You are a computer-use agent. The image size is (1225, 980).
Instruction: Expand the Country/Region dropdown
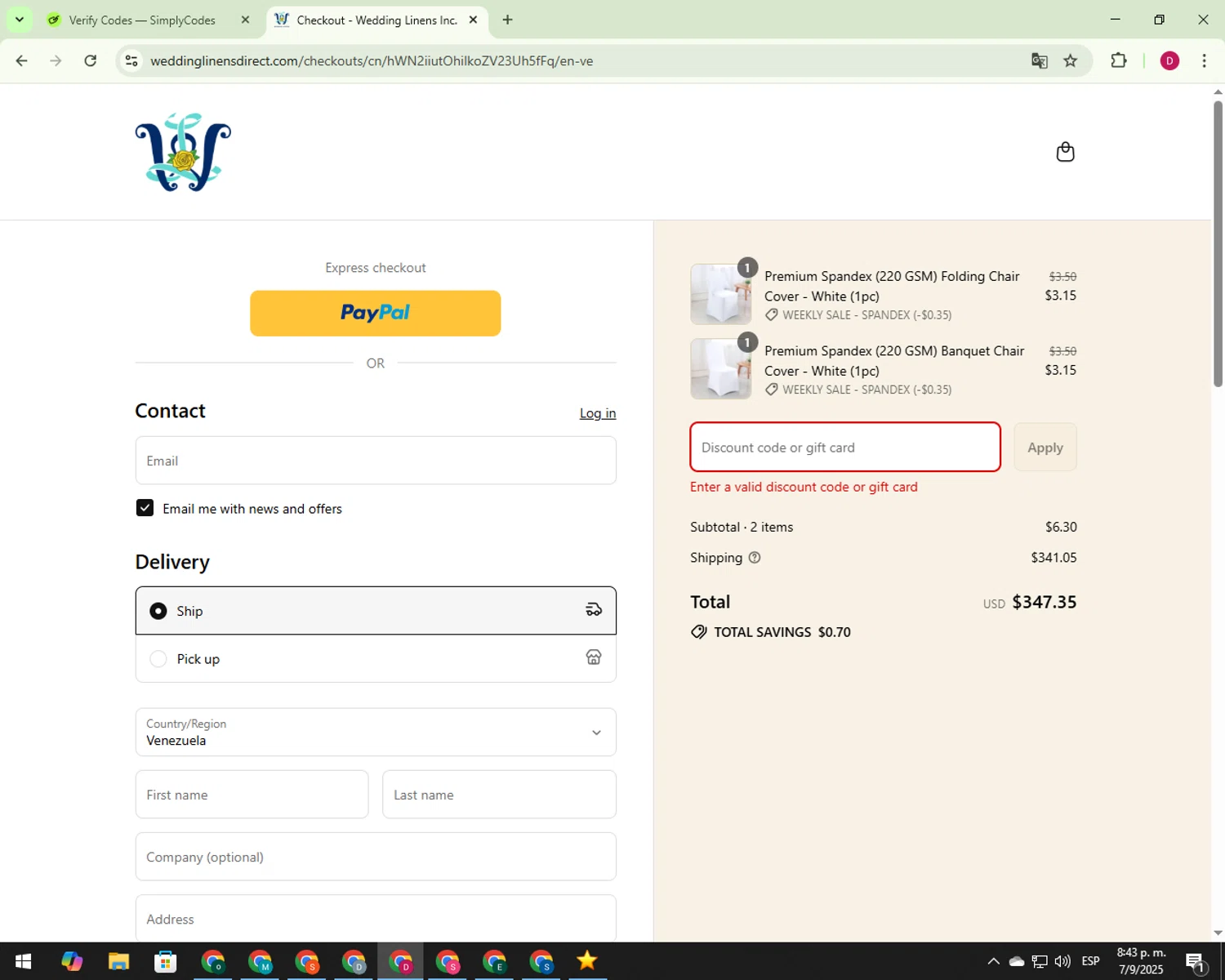click(376, 732)
